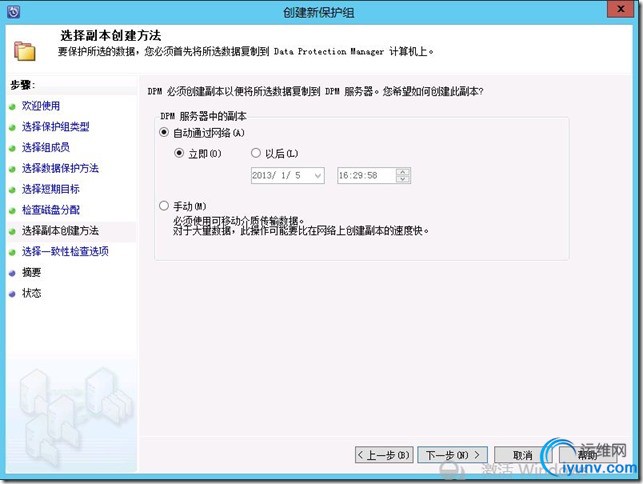This screenshot has height=484, width=643.
Task: Click the purple bullet beside 状态
Action: (12, 294)
